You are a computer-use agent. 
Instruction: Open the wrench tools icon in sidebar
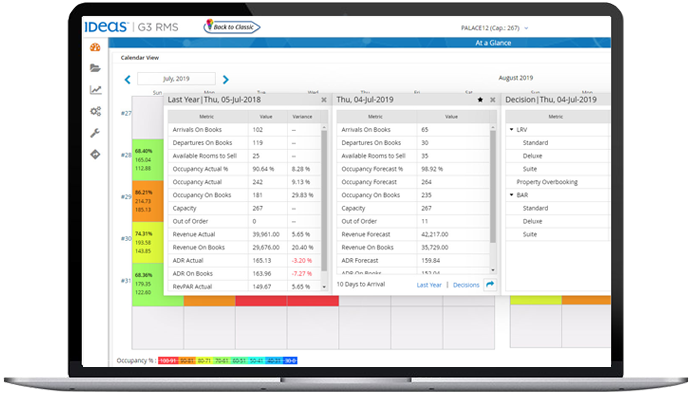tap(95, 133)
